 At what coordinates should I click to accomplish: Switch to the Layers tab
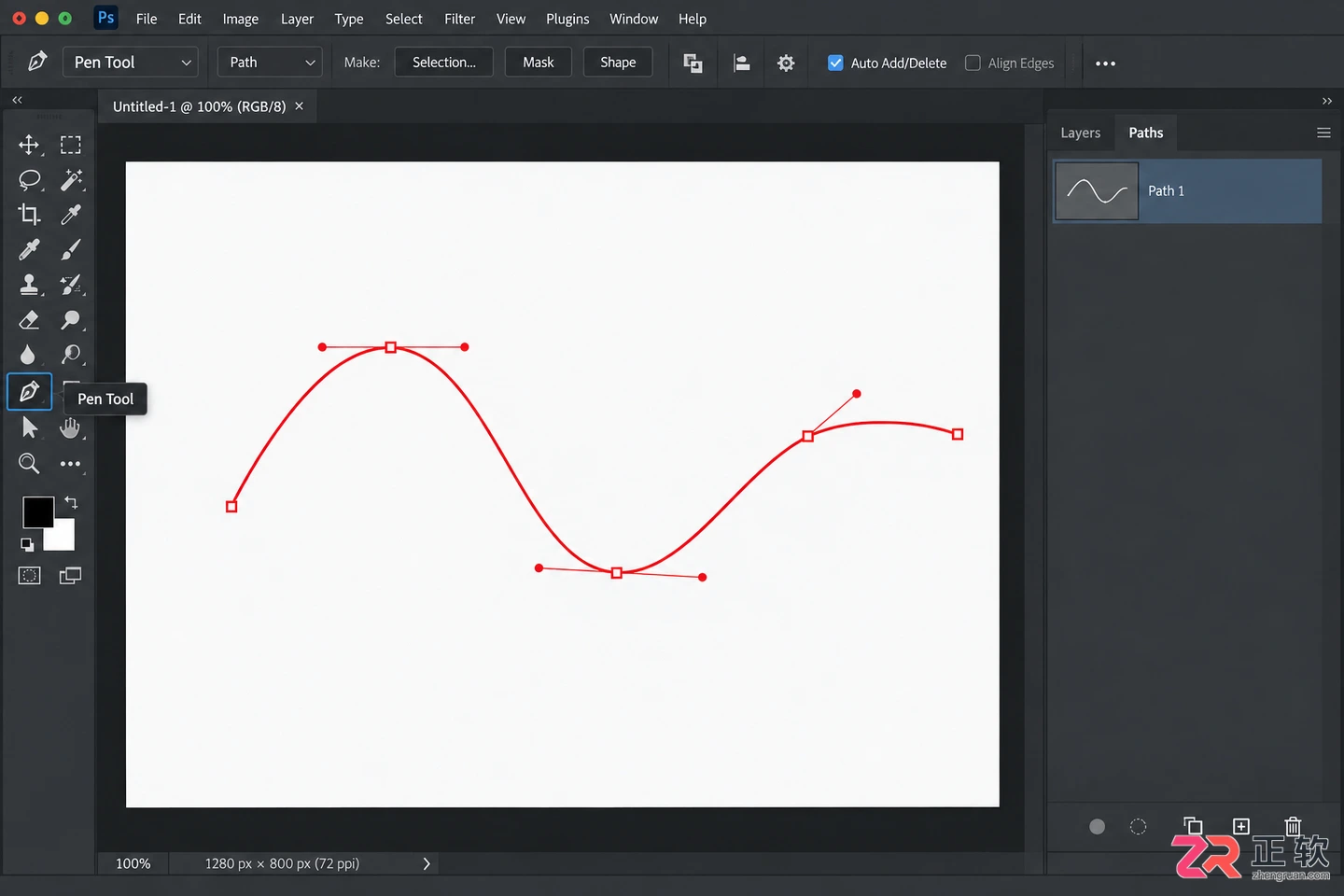click(x=1080, y=133)
